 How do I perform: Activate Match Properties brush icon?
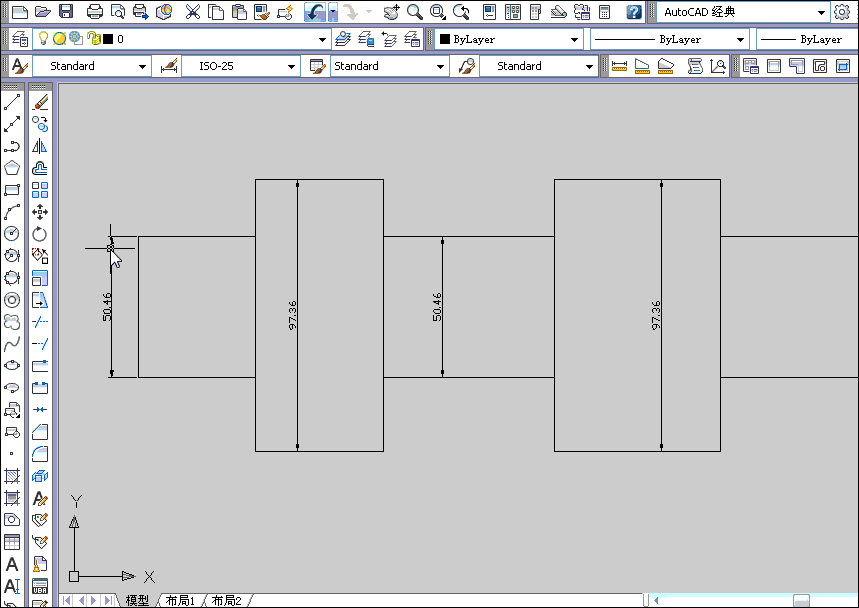pyautogui.click(x=262, y=12)
